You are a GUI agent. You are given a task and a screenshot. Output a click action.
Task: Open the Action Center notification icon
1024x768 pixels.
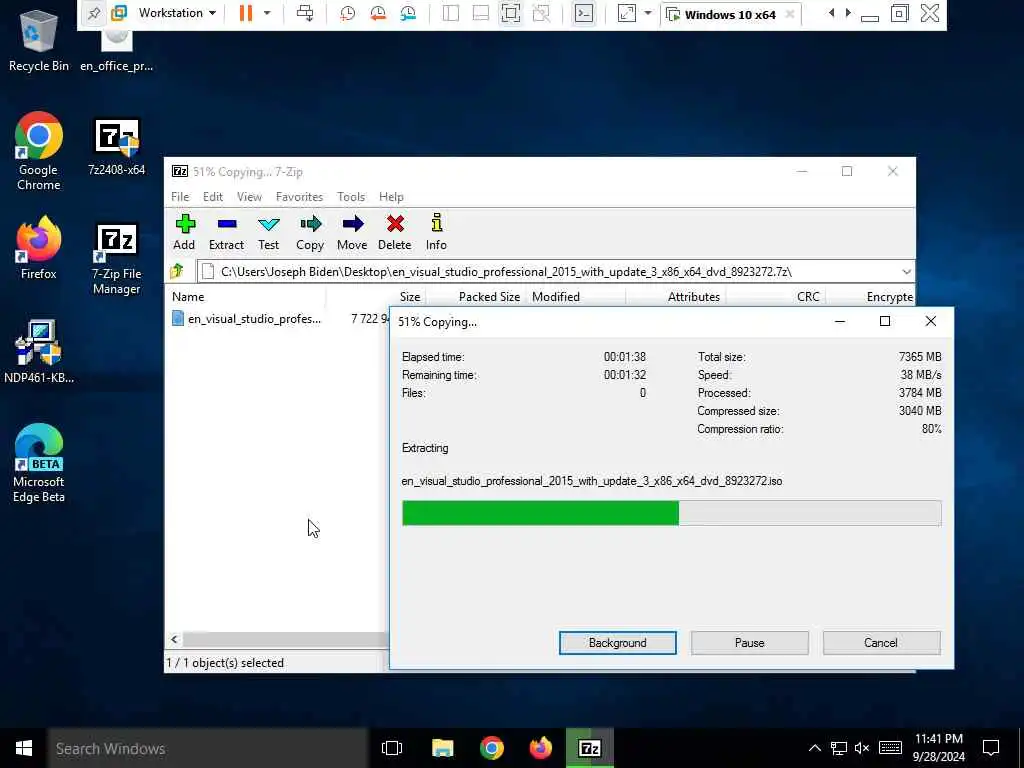click(x=991, y=748)
